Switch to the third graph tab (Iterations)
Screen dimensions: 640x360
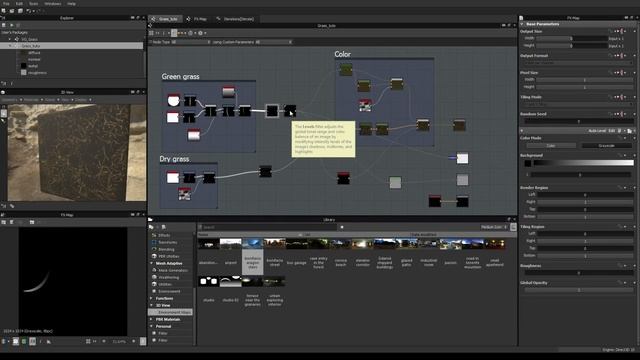(236, 19)
